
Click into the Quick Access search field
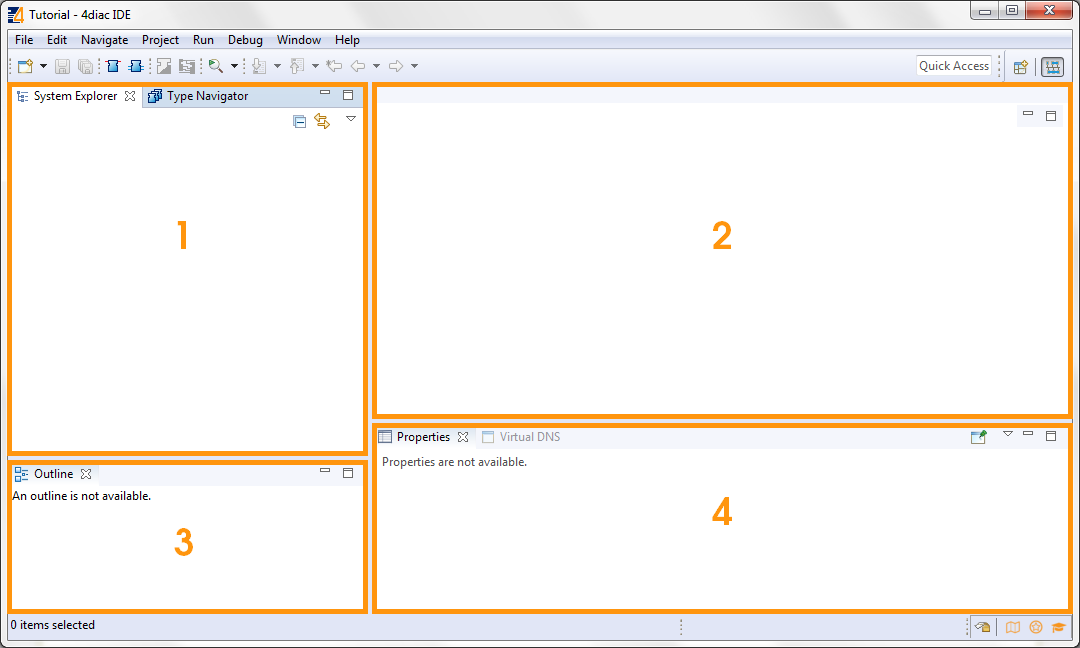pos(954,66)
